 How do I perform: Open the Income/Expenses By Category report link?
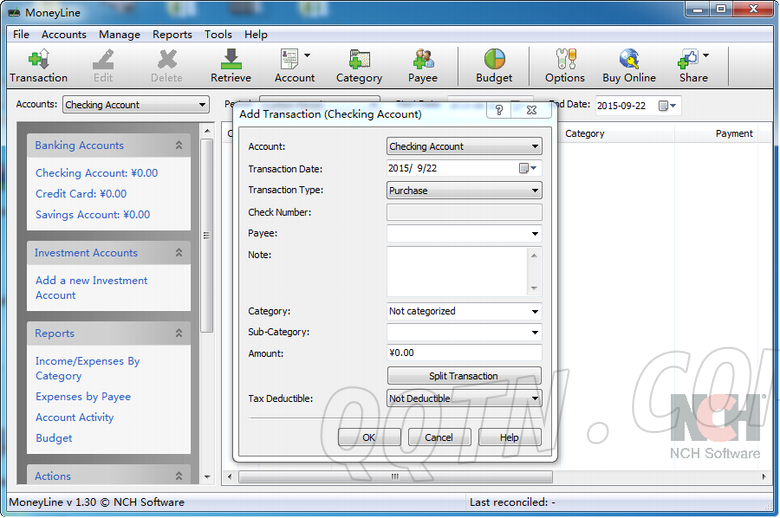pos(87,368)
